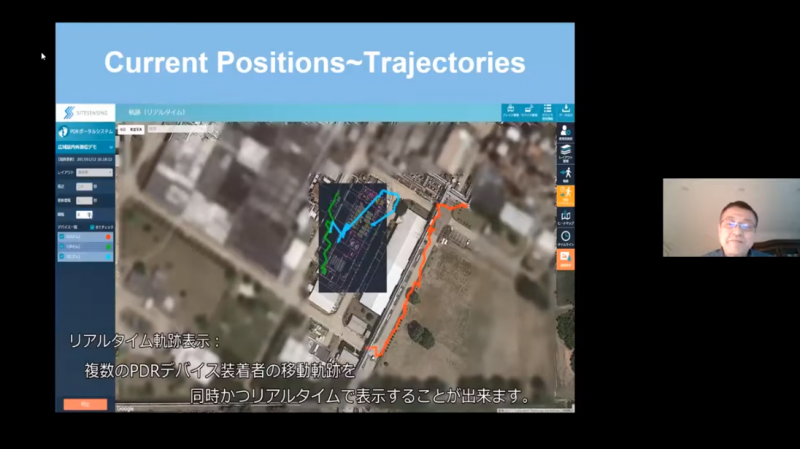The height and width of the screenshot is (449, 800).
Task: Expand the project selector dropdown chevron
Action: [x=111, y=147]
